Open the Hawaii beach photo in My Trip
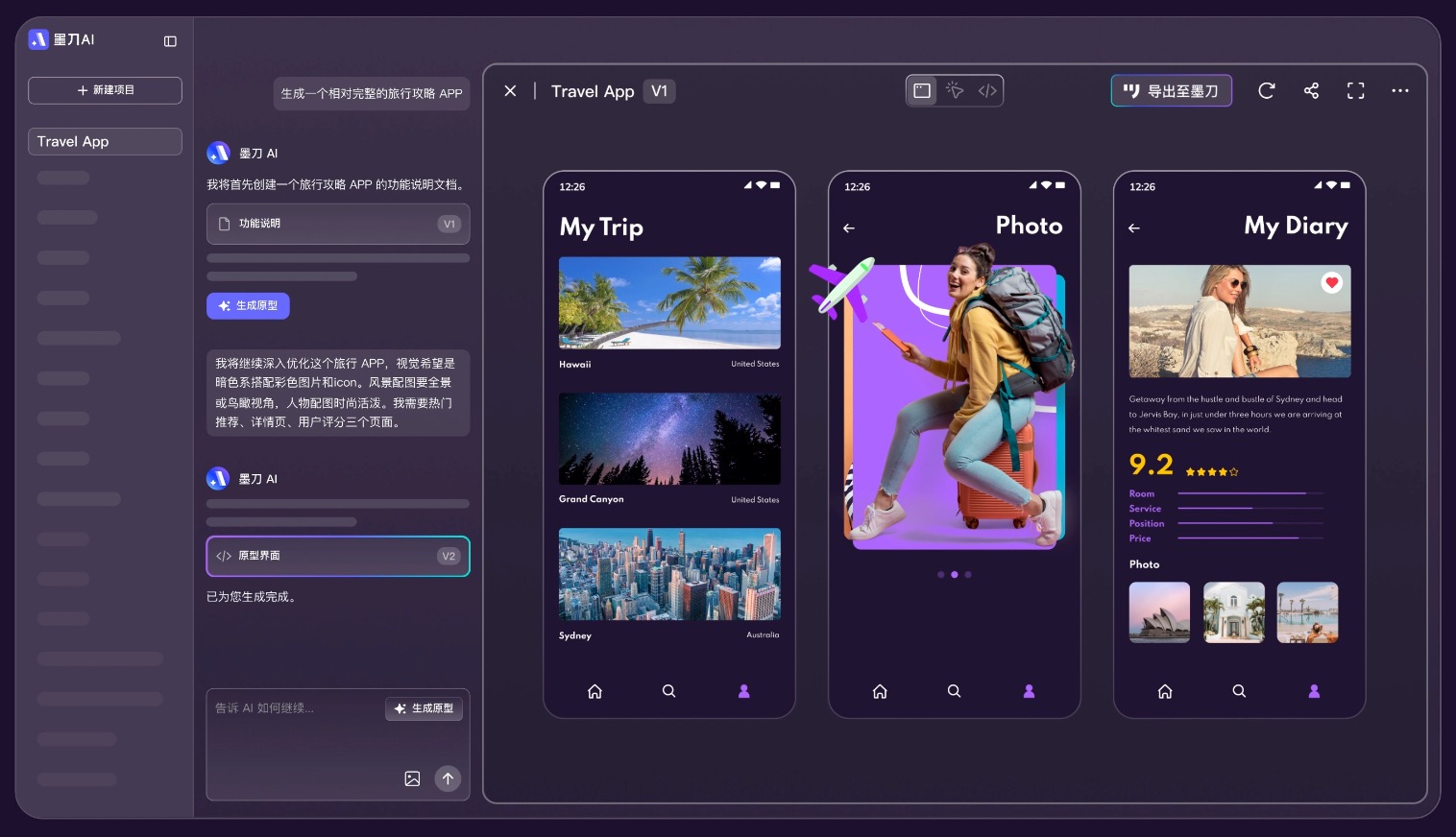 coord(669,302)
